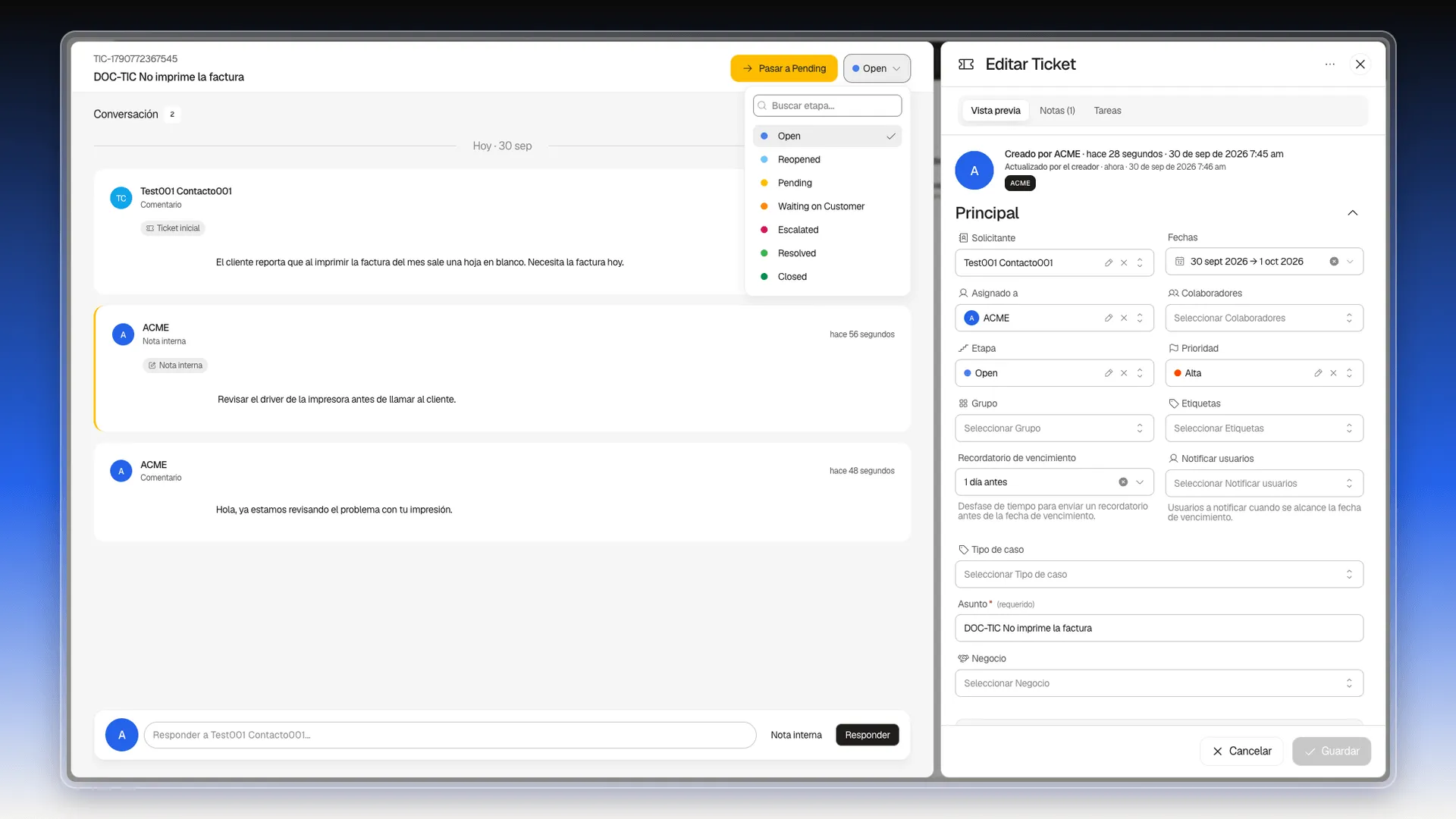The image size is (1456, 819).
Task: Select Pending in the stage list
Action: (x=827, y=183)
